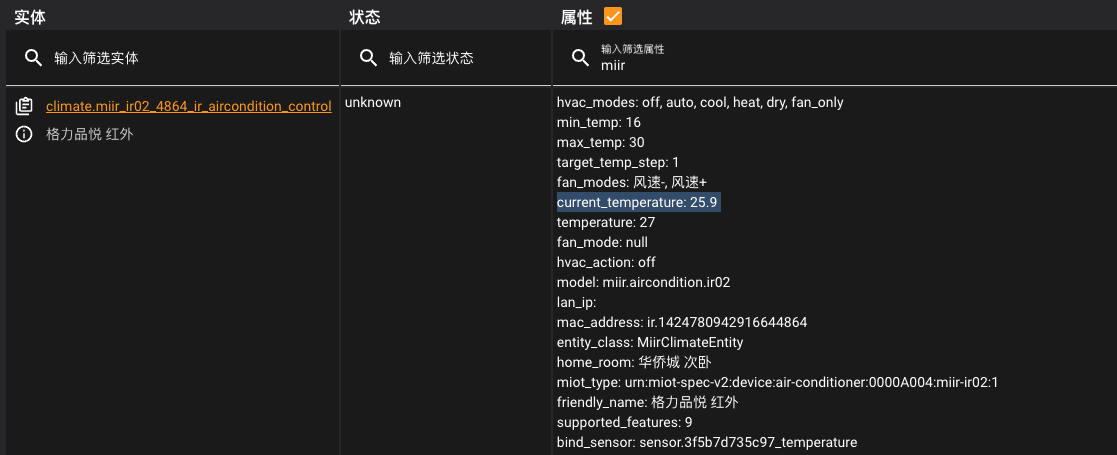Viewport: 1117px width, 455px height.
Task: Click the 状态 column header
Action: [365, 17]
